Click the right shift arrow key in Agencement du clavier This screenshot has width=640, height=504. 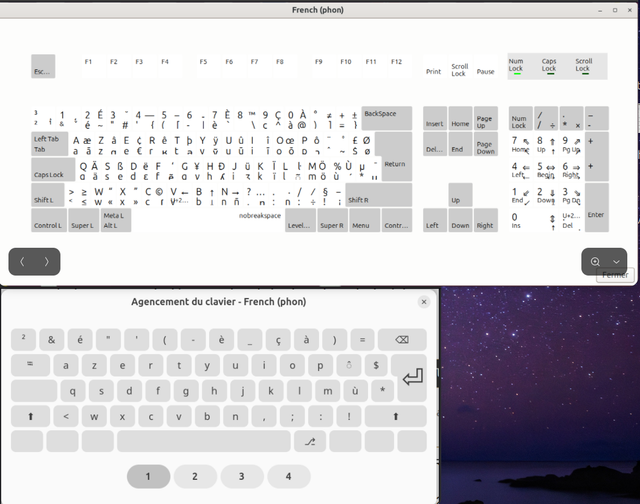point(396,416)
